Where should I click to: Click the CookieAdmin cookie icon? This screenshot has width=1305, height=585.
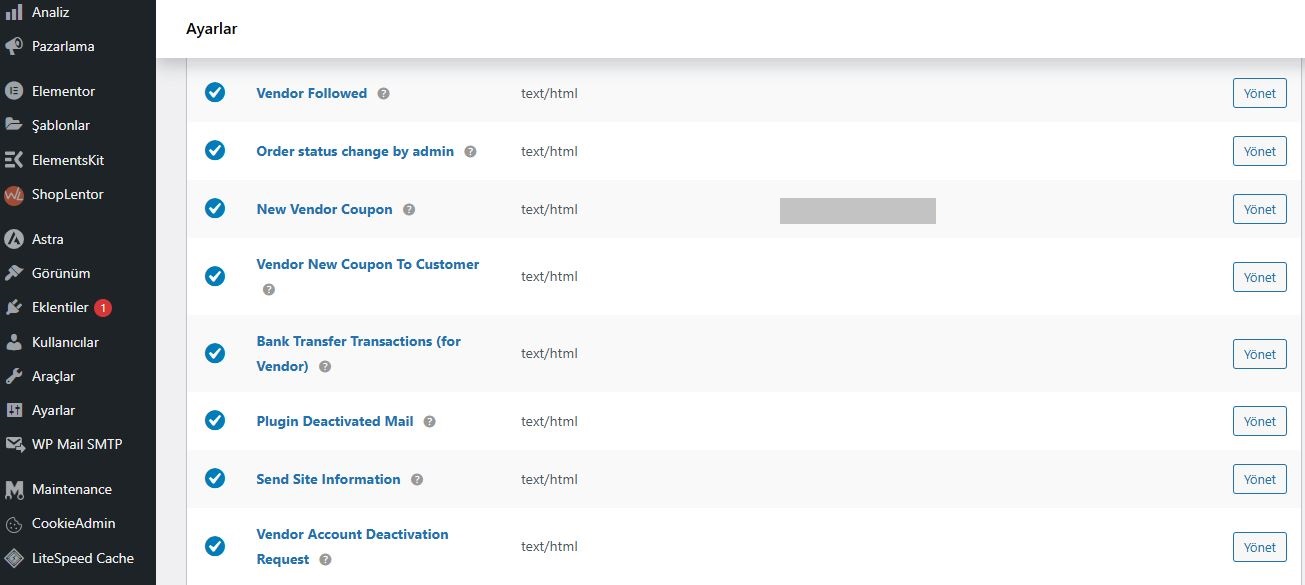point(14,524)
